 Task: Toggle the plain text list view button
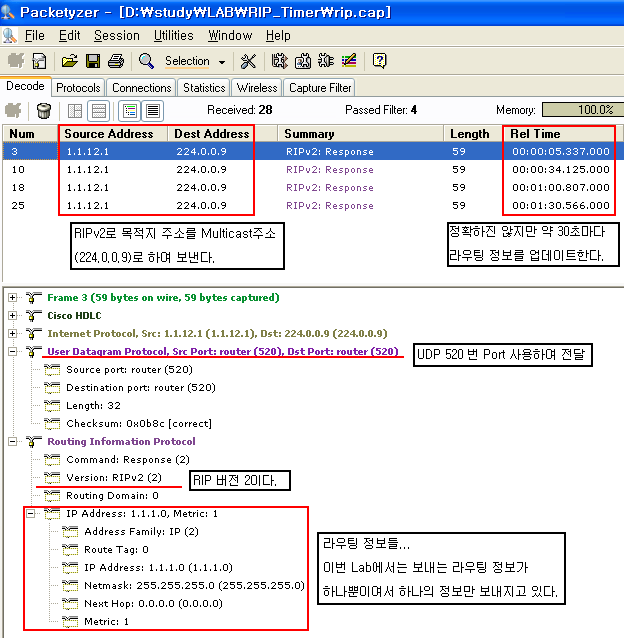click(153, 111)
